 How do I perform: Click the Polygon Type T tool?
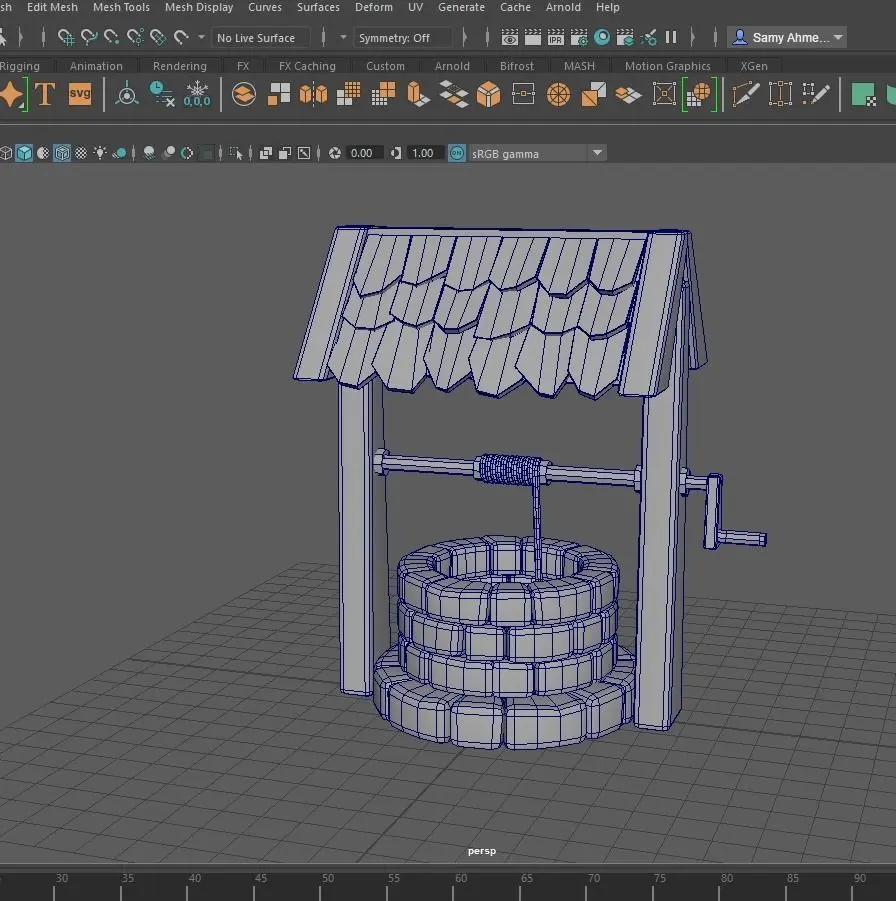click(45, 94)
